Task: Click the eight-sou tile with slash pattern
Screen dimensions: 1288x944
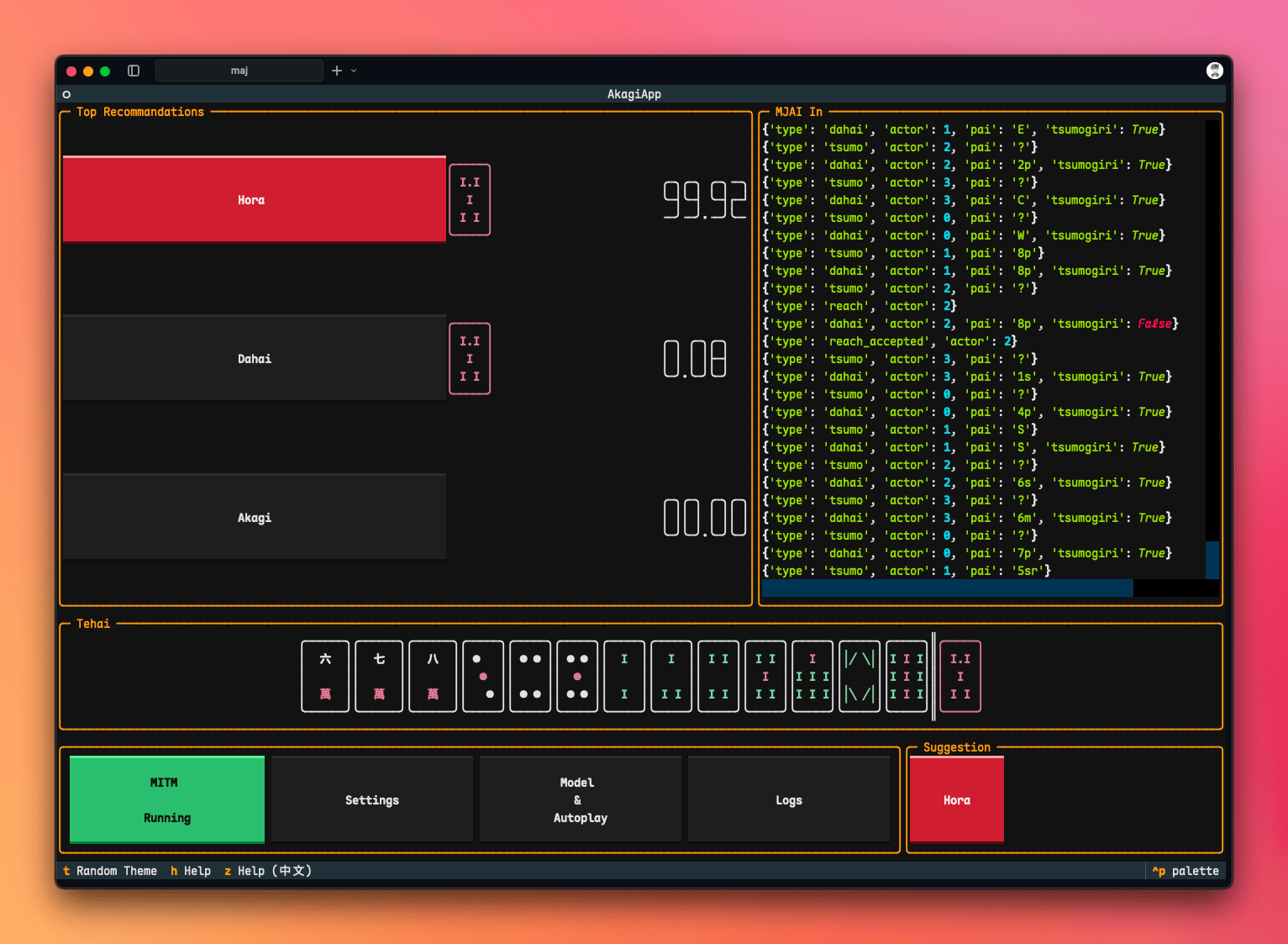Action: [x=860, y=677]
